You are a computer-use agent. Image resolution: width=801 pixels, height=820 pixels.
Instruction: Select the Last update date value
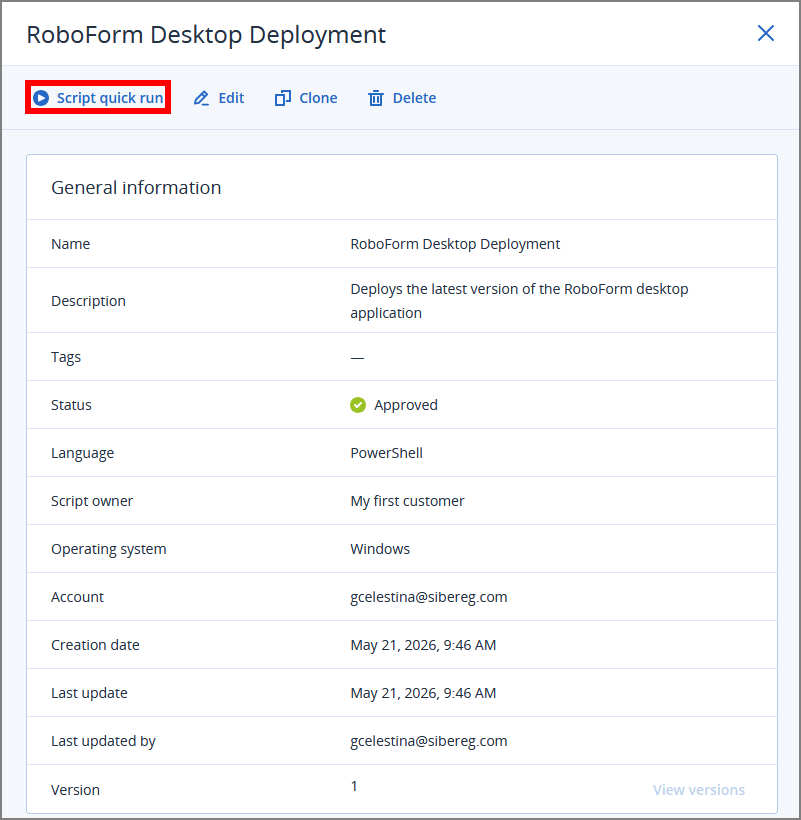point(423,693)
